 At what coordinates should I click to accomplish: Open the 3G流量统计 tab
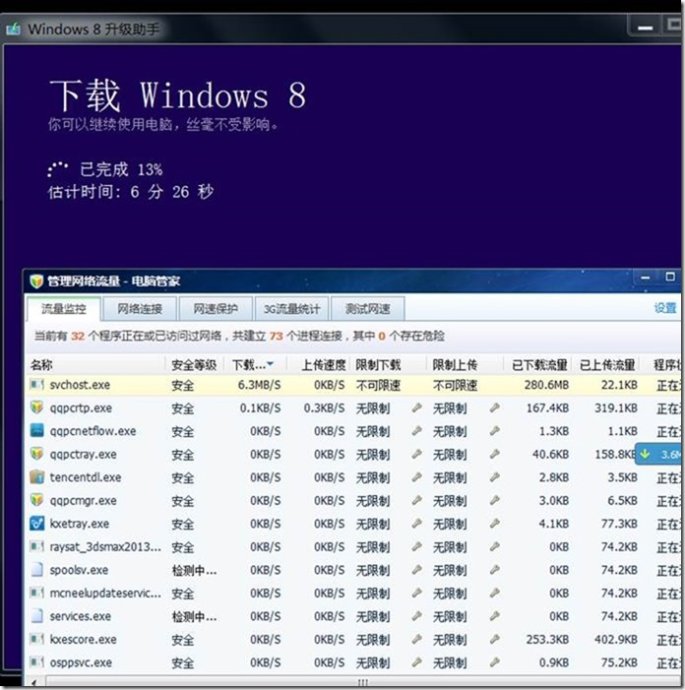click(x=292, y=308)
